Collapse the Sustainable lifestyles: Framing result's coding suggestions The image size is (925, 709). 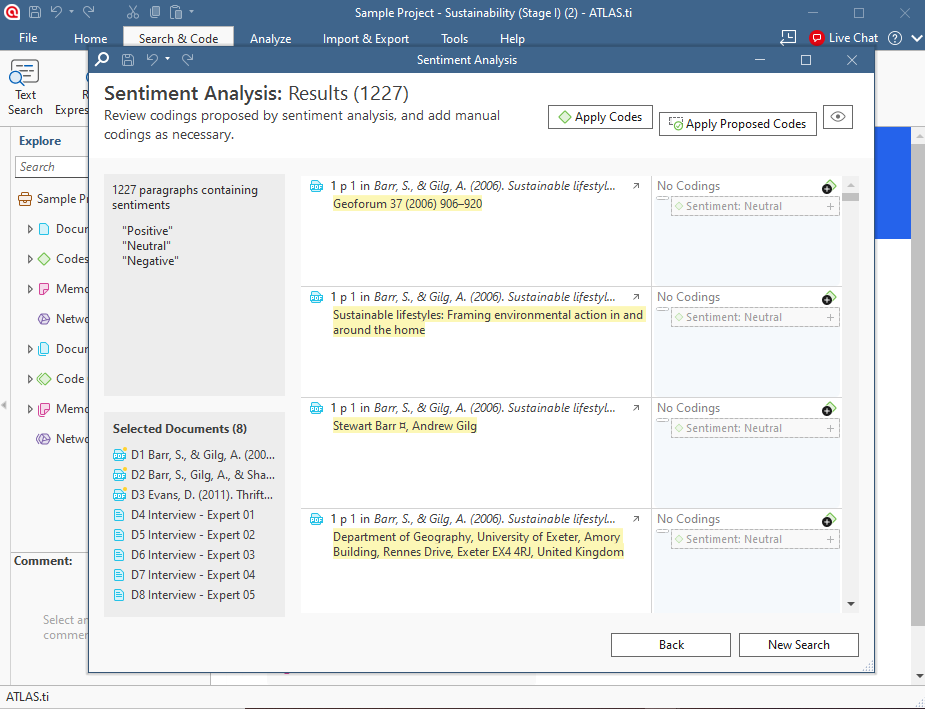(x=662, y=309)
